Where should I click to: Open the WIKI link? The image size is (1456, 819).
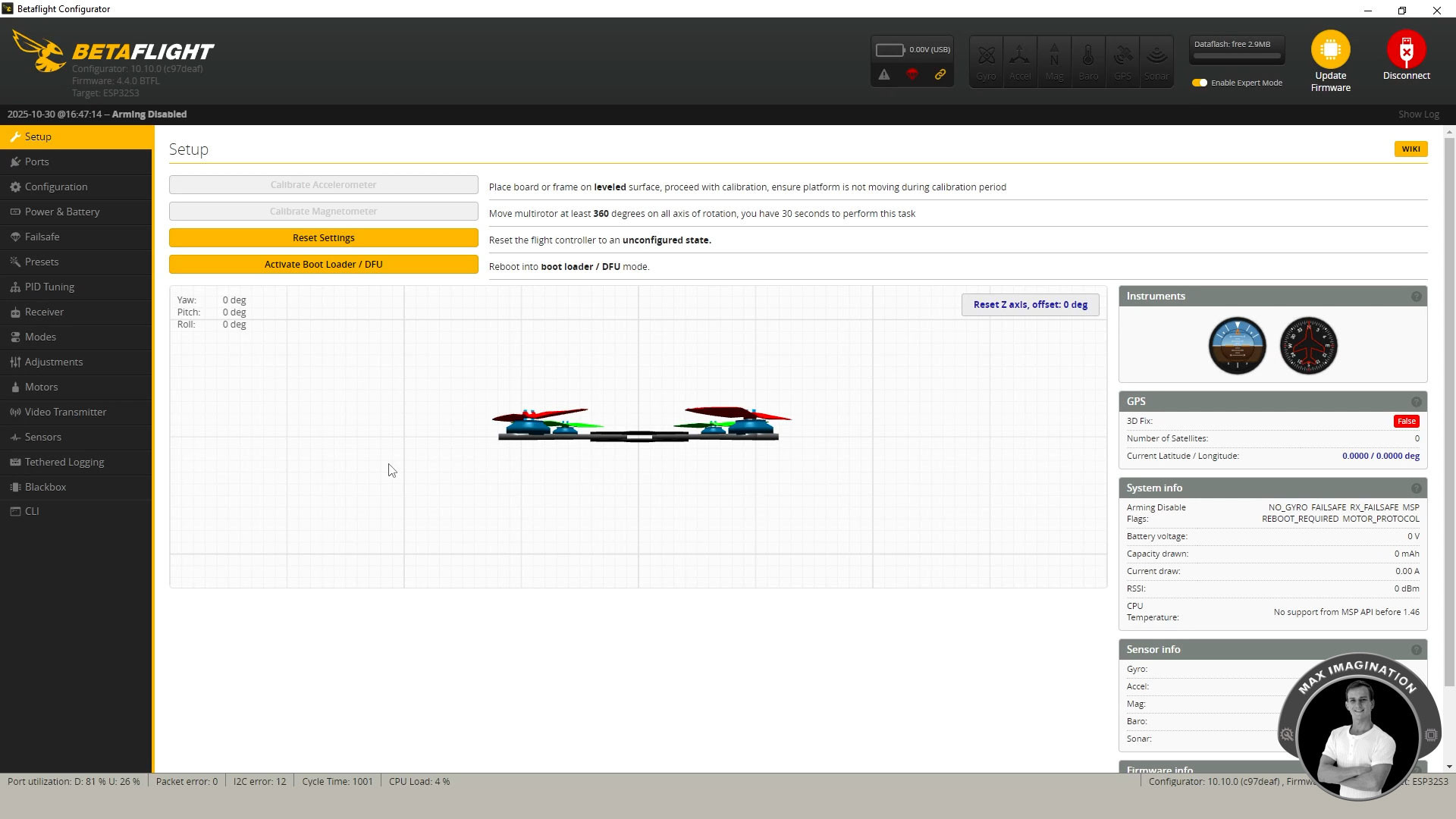click(1410, 149)
